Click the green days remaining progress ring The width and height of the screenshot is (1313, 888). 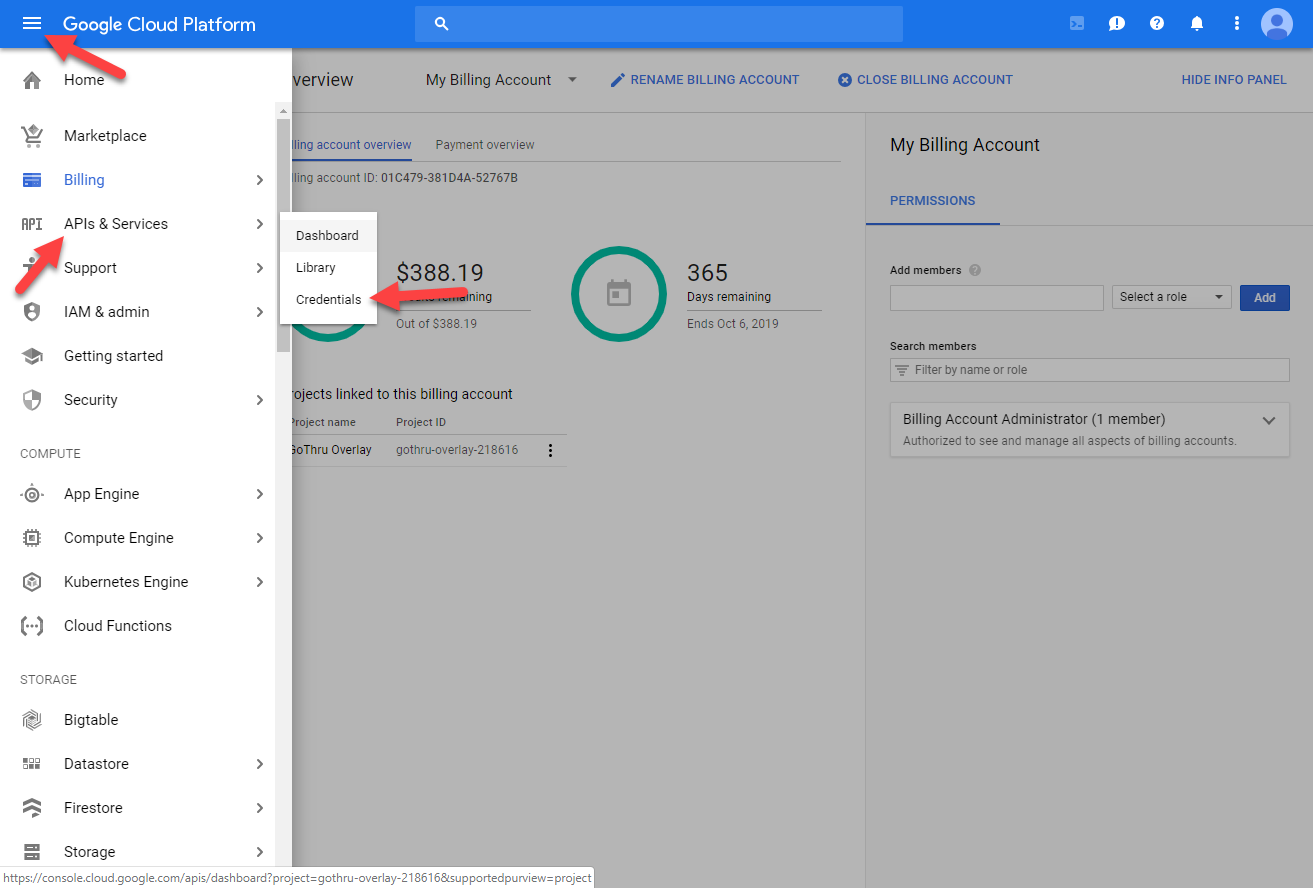coord(619,294)
